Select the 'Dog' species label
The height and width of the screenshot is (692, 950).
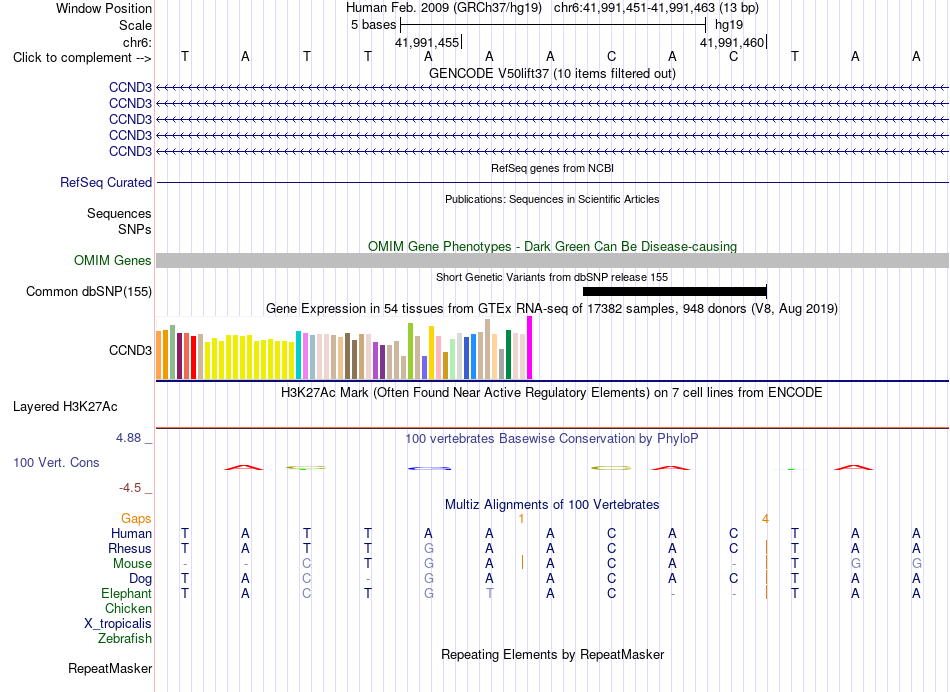[x=141, y=579]
